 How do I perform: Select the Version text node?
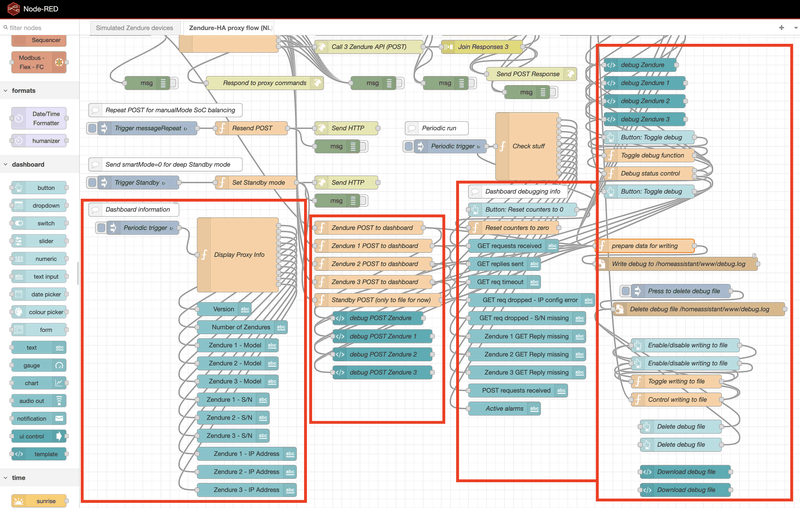[224, 309]
